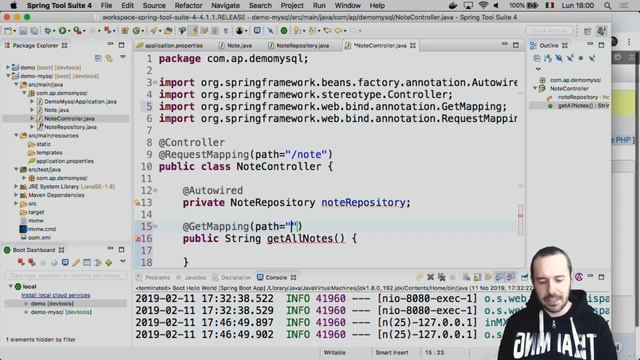Remove launch X icon in Console
This screenshot has height=360, width=640.
pos(430,277)
